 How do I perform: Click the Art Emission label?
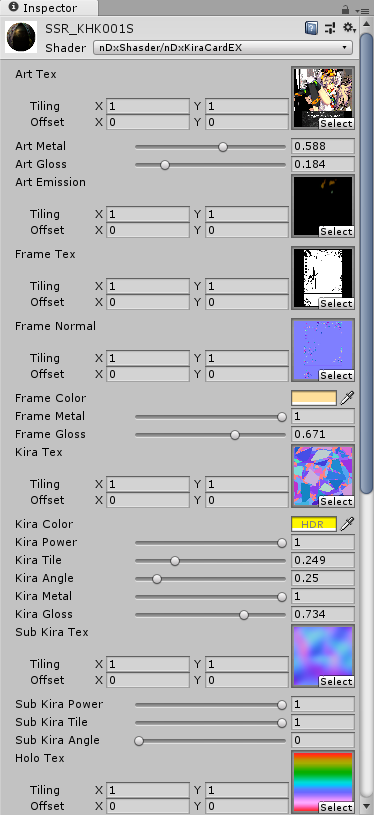coord(50,182)
